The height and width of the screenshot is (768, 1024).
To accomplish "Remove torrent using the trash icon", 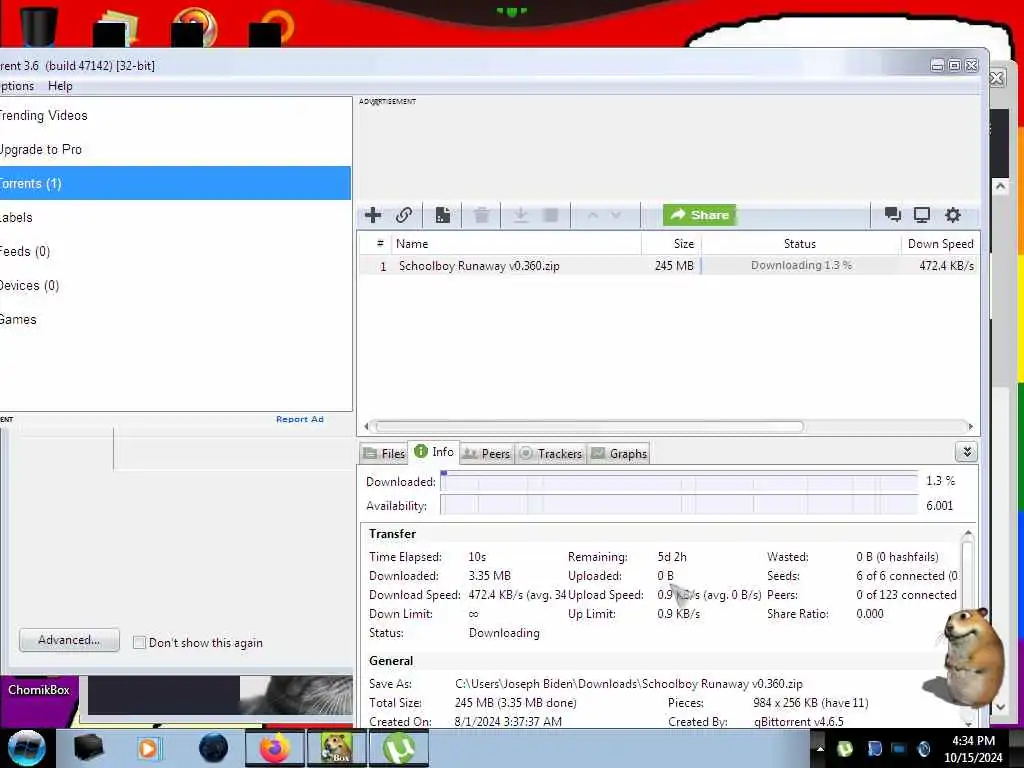I will 482,215.
